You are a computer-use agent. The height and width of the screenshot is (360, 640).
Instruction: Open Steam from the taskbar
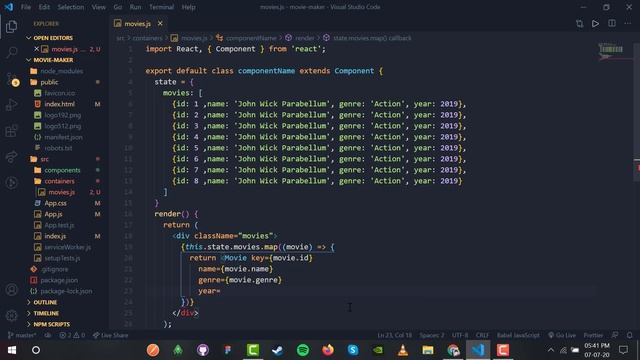tap(278, 350)
